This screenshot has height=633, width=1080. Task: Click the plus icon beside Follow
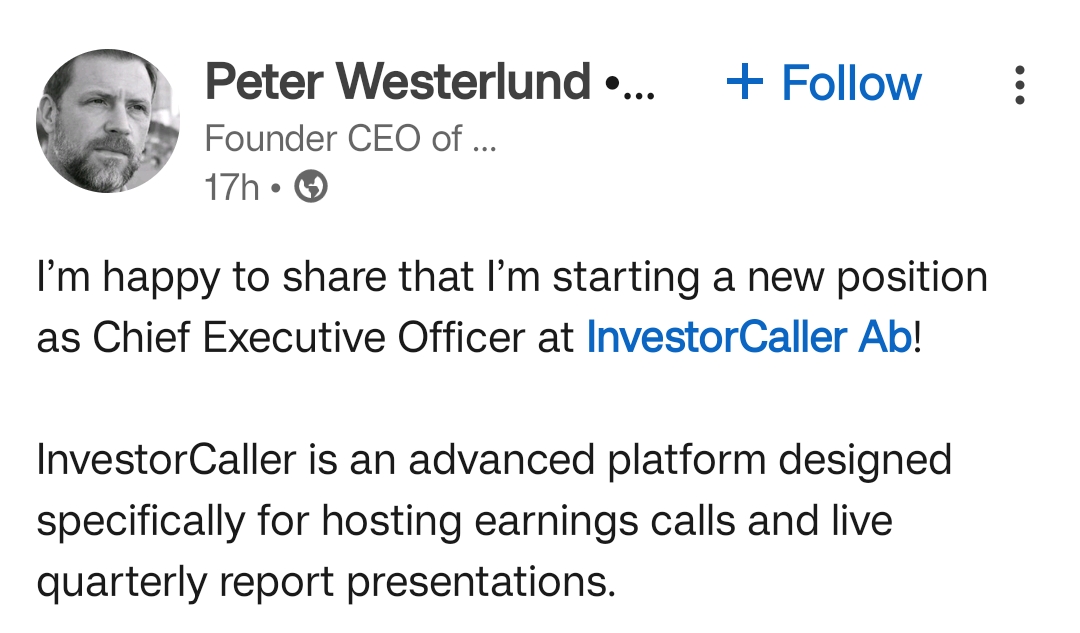(x=744, y=83)
